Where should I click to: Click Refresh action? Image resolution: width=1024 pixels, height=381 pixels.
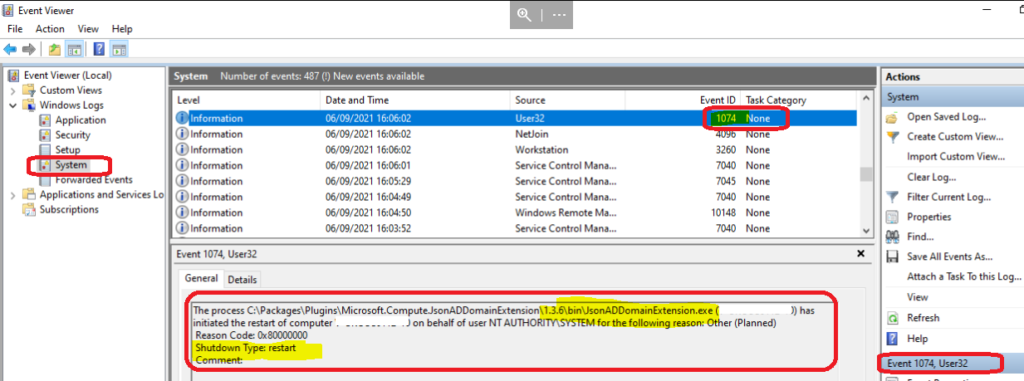click(x=923, y=318)
